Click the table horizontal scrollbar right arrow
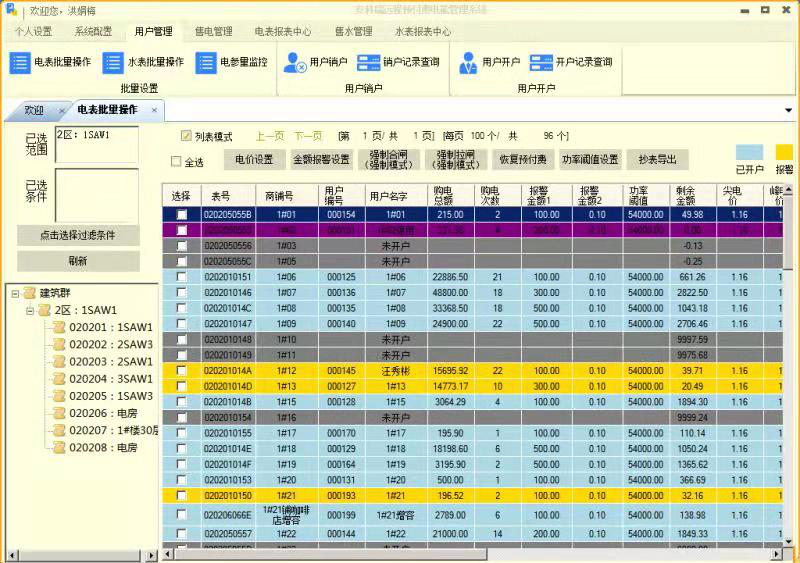Screen dimensions: 800x563 pyautogui.click(x=777, y=554)
